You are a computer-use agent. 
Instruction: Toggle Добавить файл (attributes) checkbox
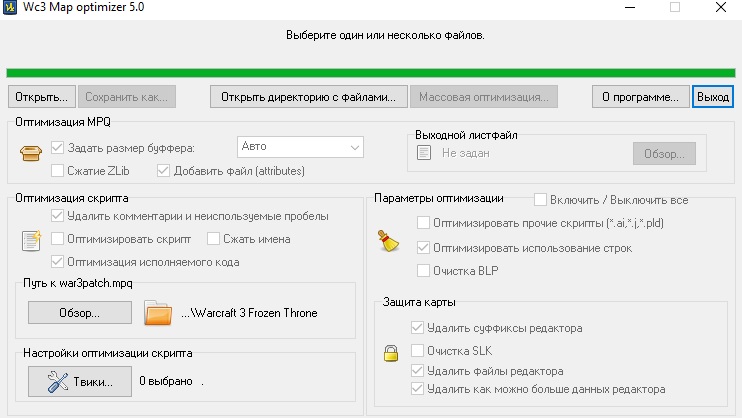click(163, 170)
